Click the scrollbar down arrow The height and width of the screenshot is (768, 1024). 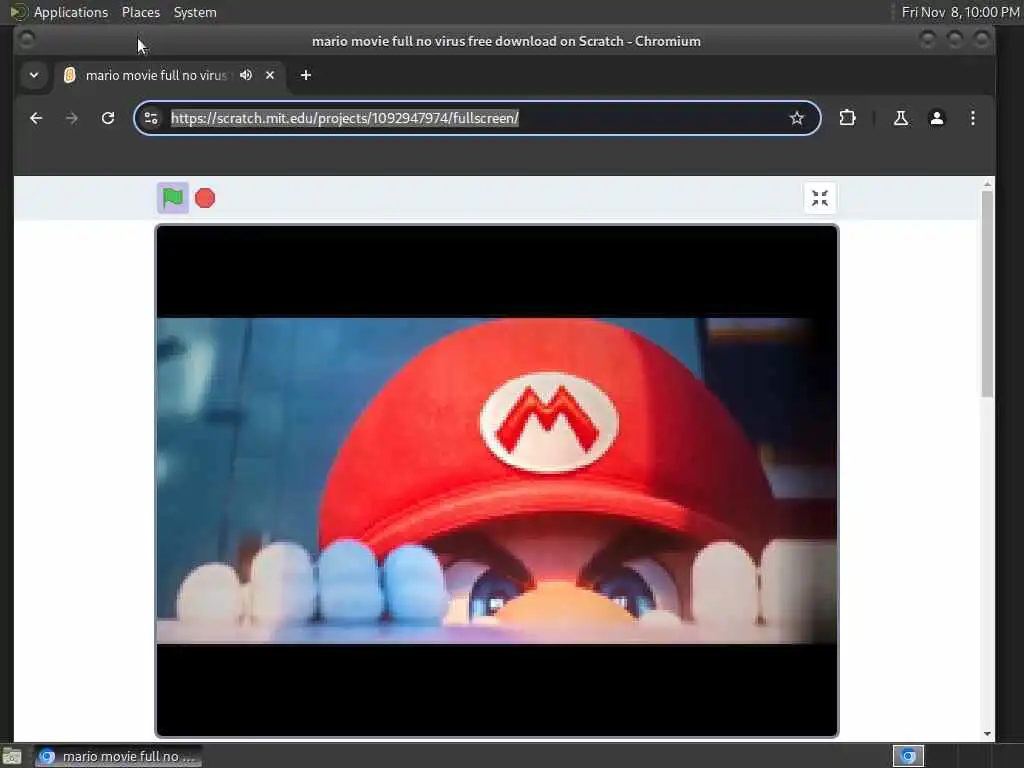coord(987,733)
